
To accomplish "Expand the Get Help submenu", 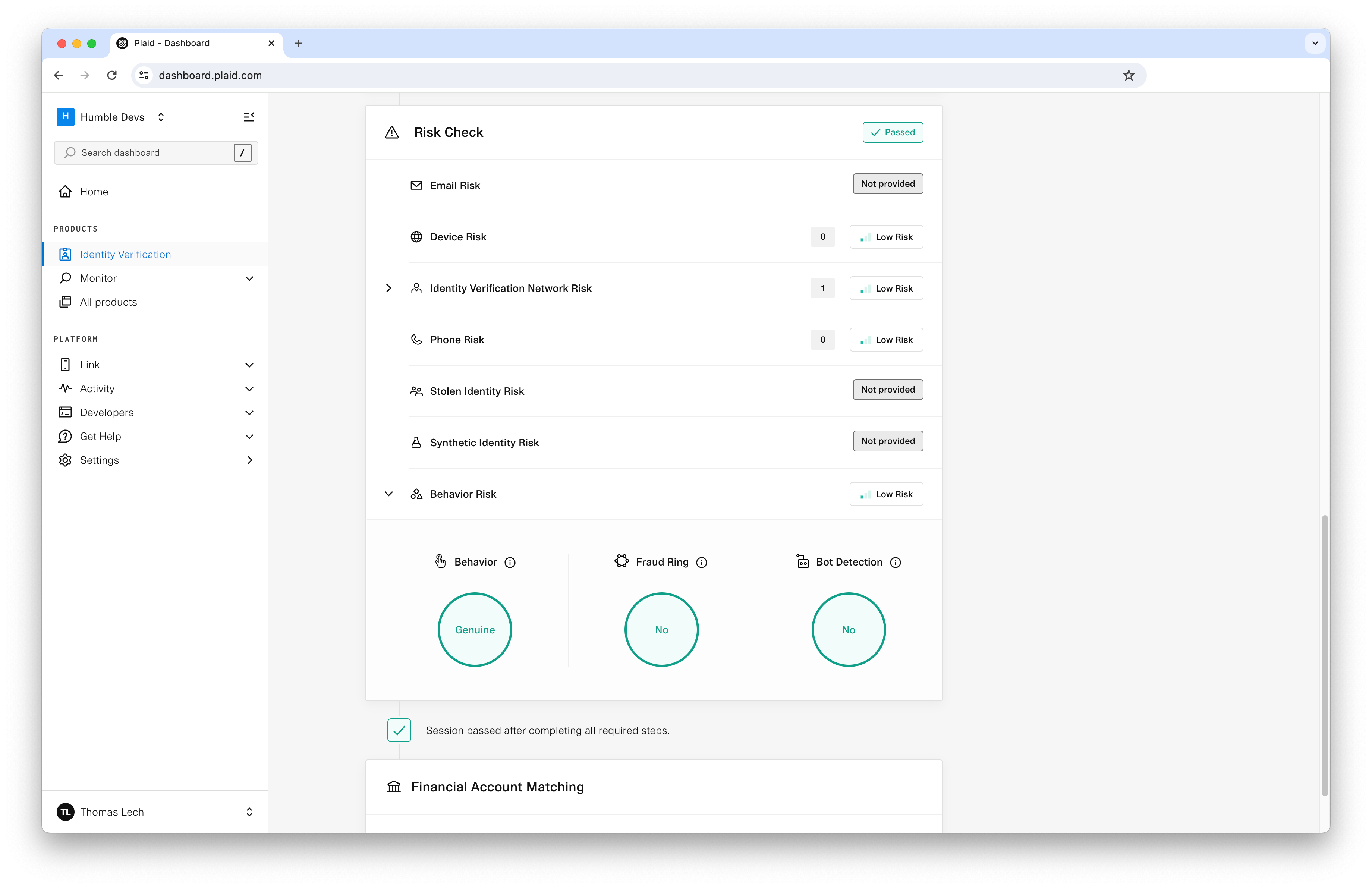I will point(249,436).
